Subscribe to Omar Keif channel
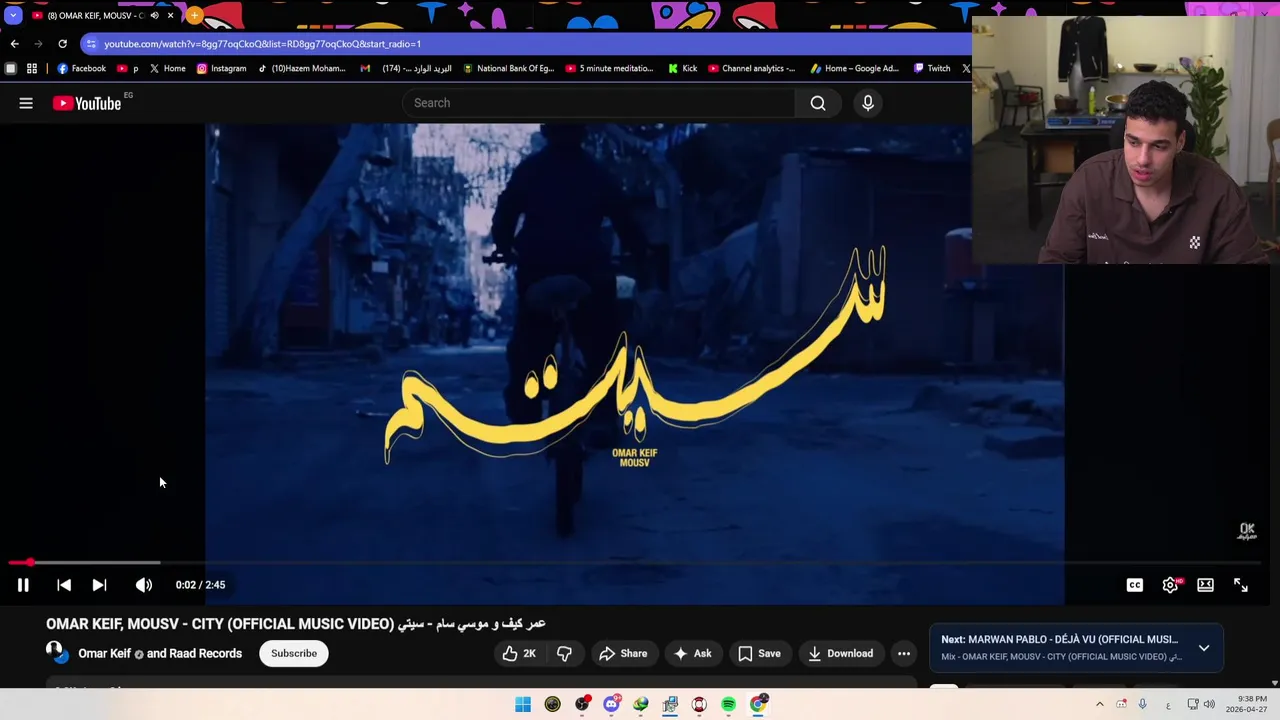1280x720 pixels. click(x=294, y=653)
